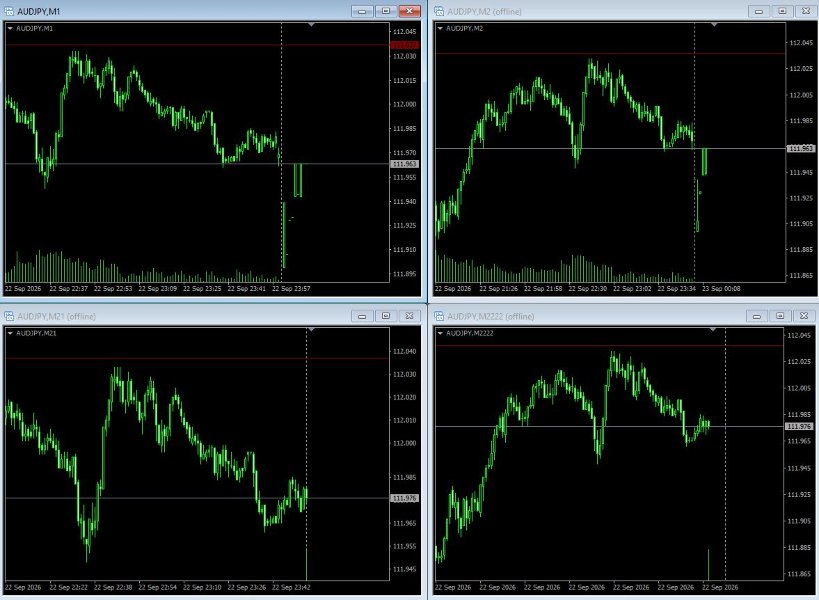Click the chart icon in AUDJPY,M1 title bar
The height and width of the screenshot is (600, 819).
[8, 11]
